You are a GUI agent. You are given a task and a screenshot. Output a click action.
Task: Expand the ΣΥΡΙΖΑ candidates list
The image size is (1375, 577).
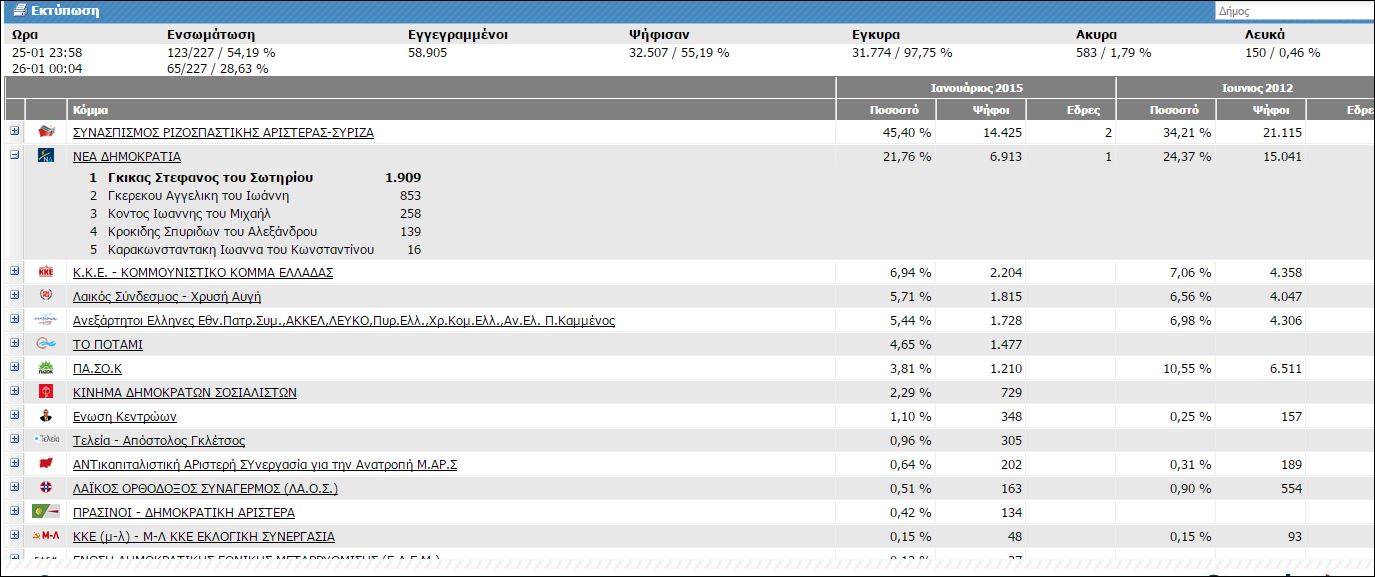click(15, 132)
